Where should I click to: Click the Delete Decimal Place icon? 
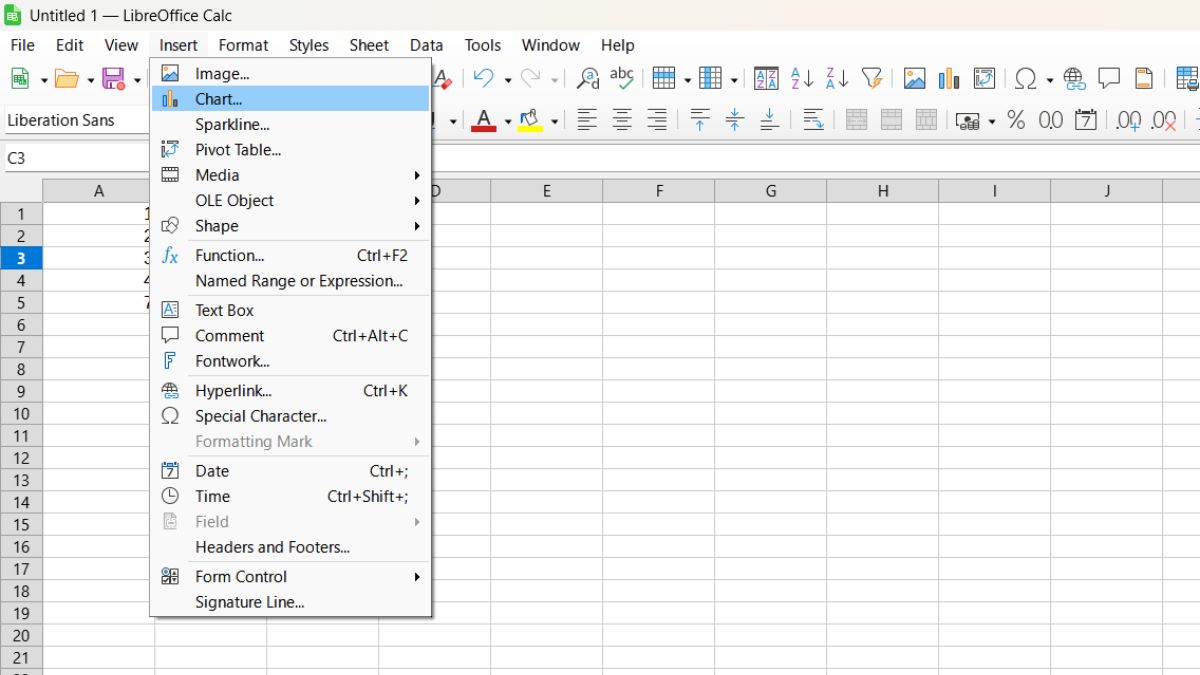pos(1164,120)
